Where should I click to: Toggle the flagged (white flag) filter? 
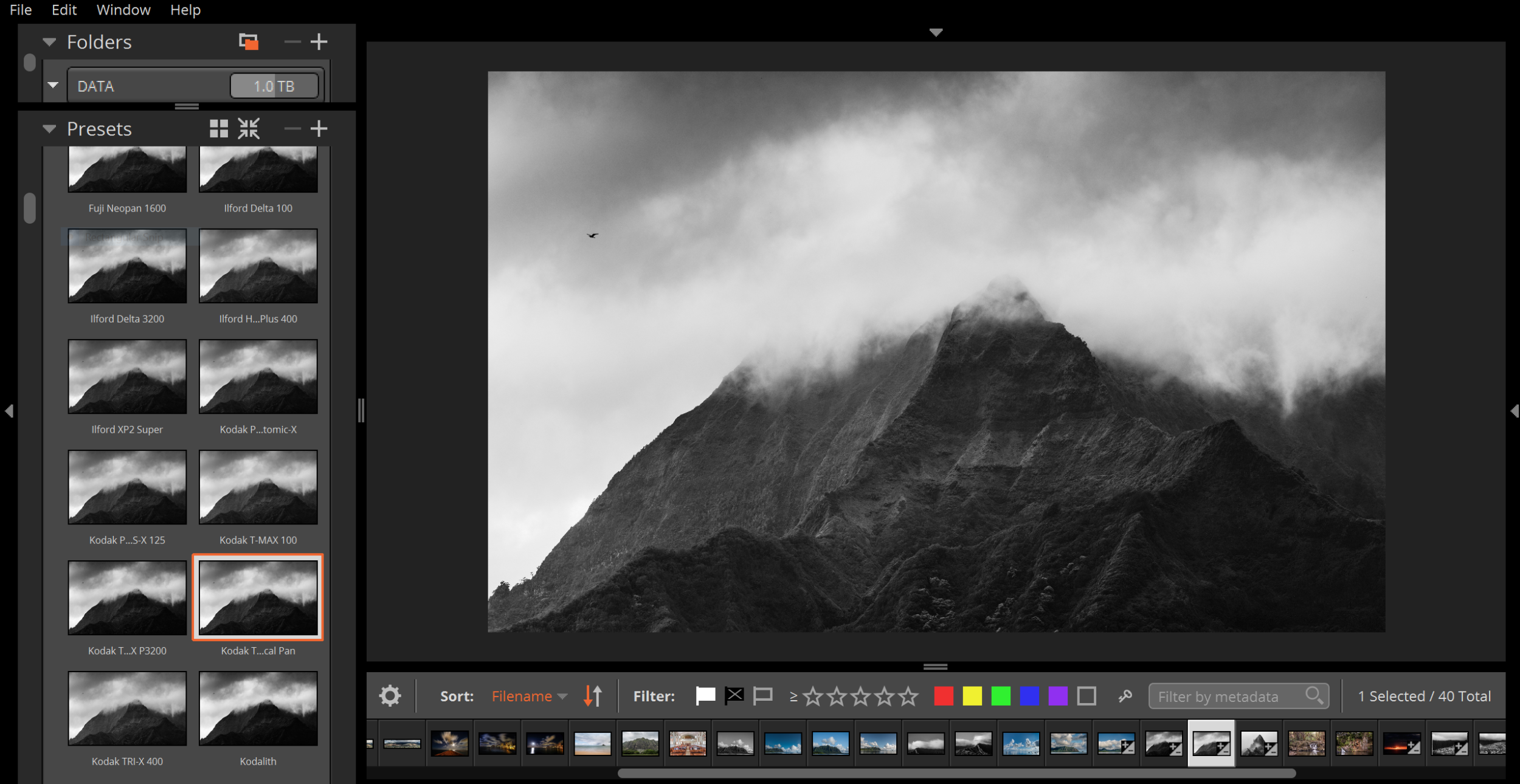click(x=705, y=696)
